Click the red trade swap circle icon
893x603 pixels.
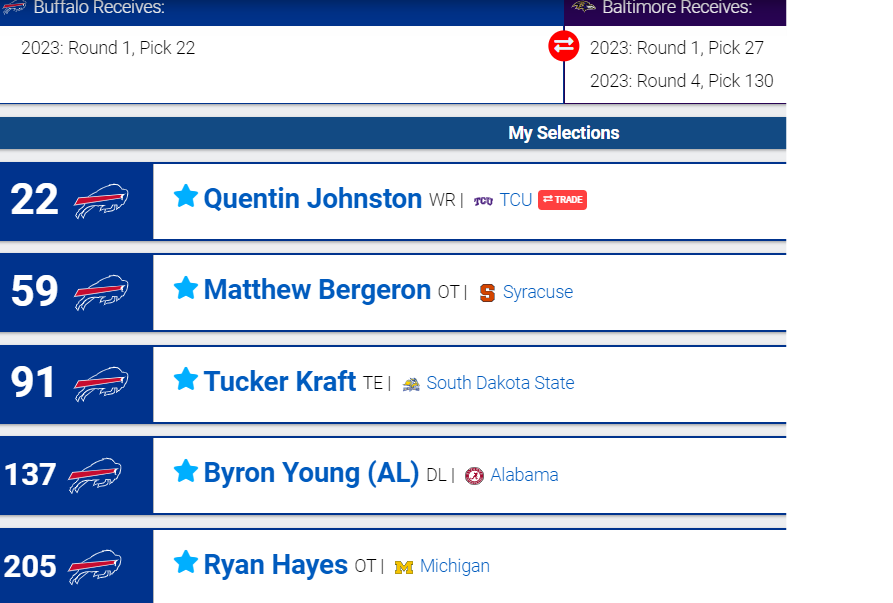point(564,46)
